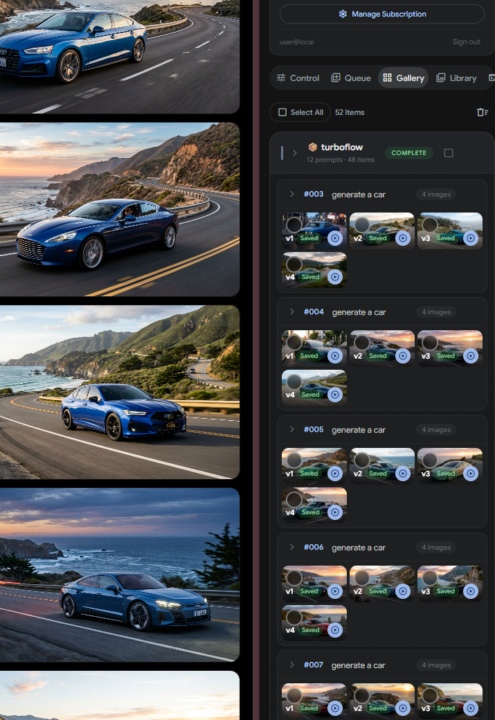The width and height of the screenshot is (495, 720).
Task: Click the "52 items" count text
Action: click(x=349, y=112)
